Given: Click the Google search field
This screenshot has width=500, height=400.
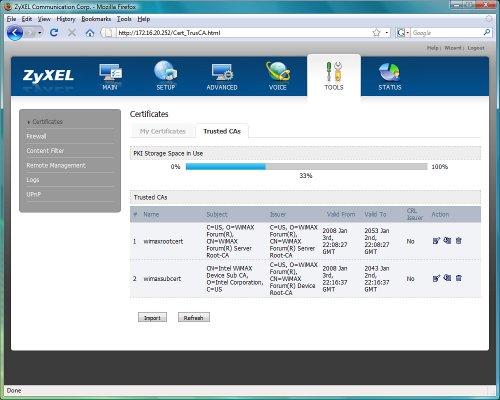Looking at the screenshot, I should pyautogui.click(x=446, y=33).
